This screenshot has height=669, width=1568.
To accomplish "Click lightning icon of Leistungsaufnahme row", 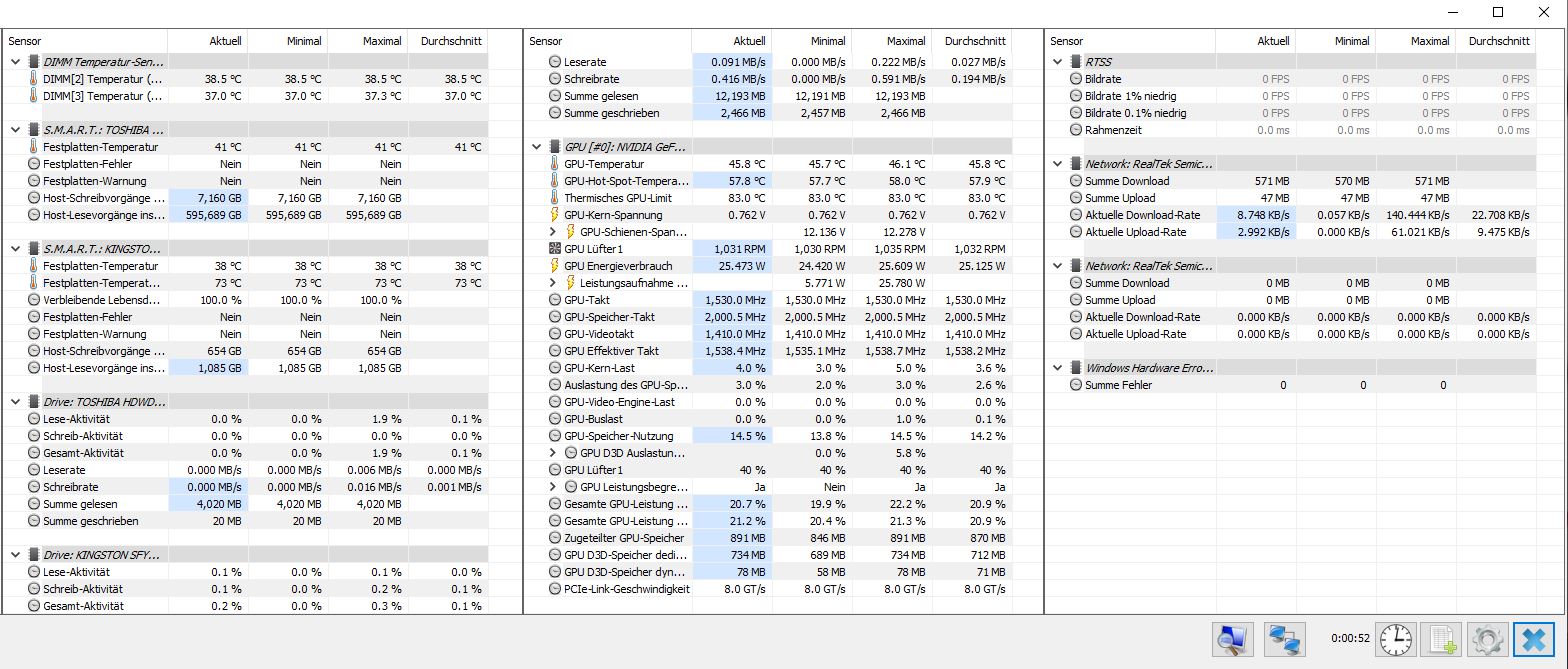I will pos(572,283).
